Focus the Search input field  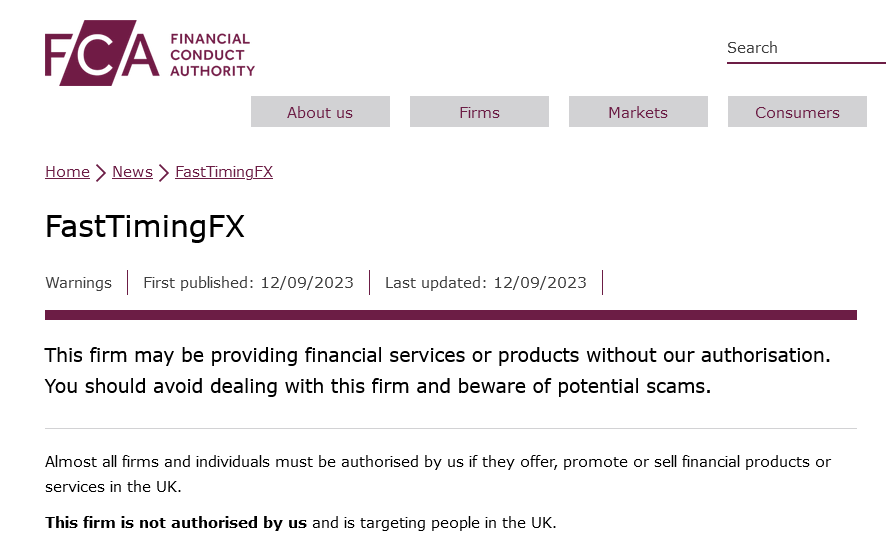pyautogui.click(x=806, y=48)
